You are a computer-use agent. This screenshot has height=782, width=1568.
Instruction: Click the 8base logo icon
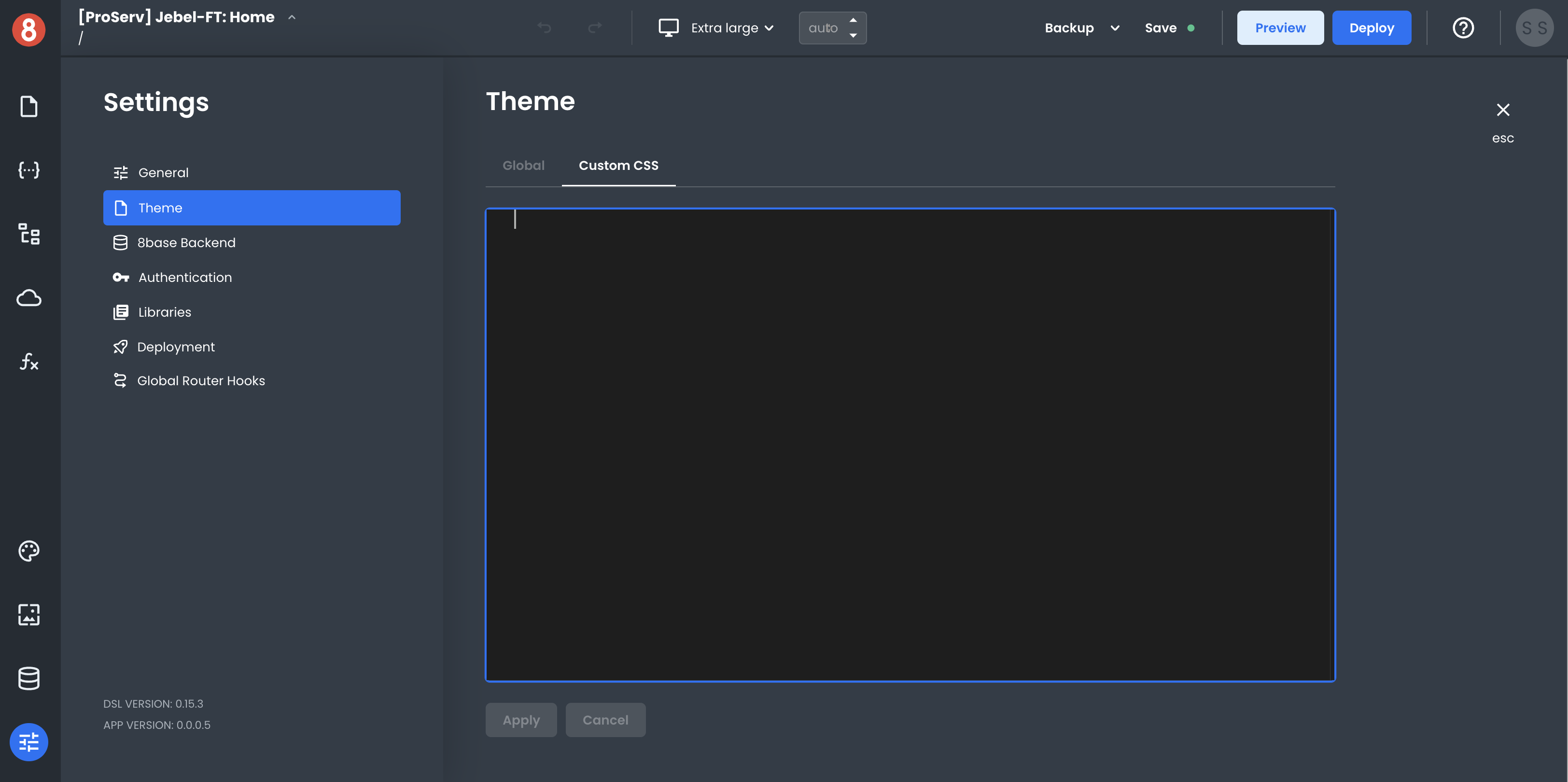coord(28,29)
